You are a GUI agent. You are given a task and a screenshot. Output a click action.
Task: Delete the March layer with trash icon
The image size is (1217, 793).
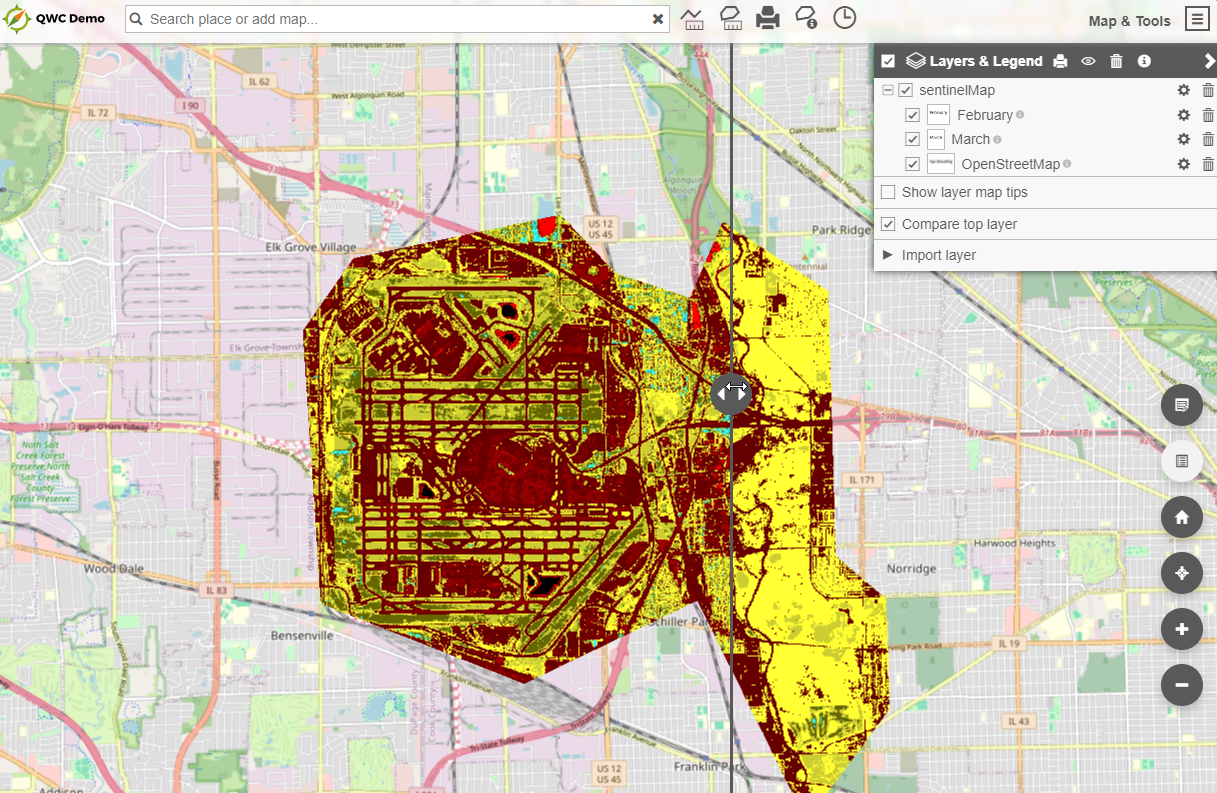click(1207, 139)
